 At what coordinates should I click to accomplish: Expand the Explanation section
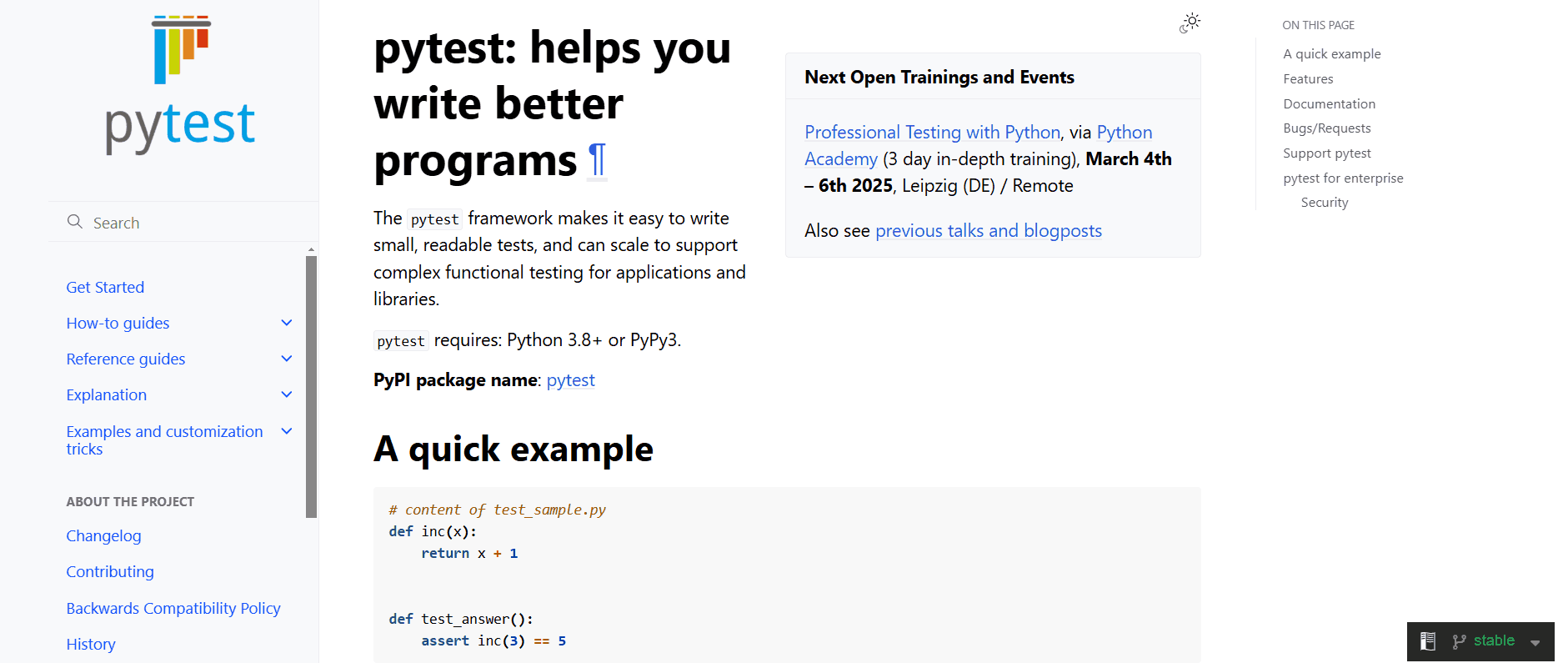tap(287, 394)
